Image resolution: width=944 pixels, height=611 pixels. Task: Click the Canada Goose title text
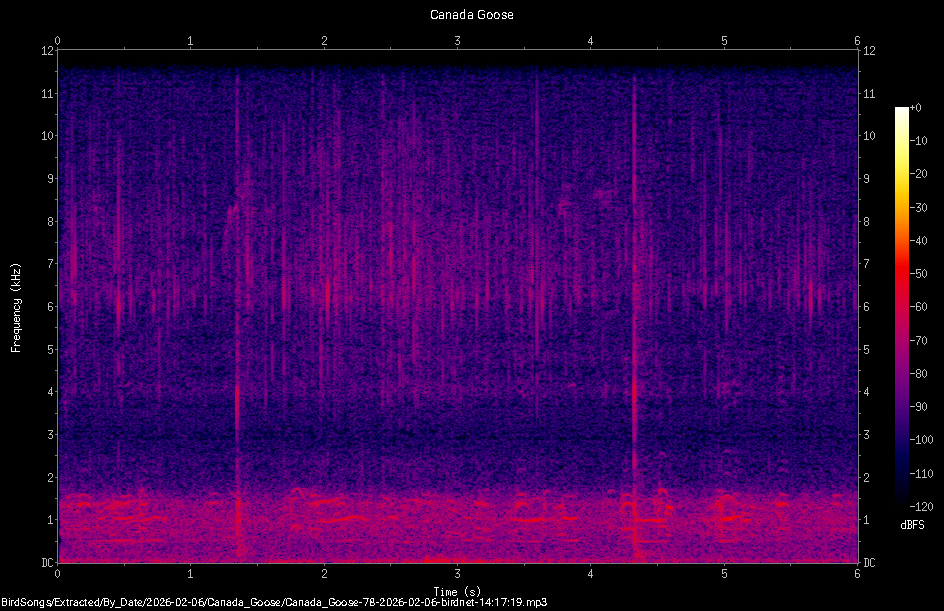pos(470,14)
